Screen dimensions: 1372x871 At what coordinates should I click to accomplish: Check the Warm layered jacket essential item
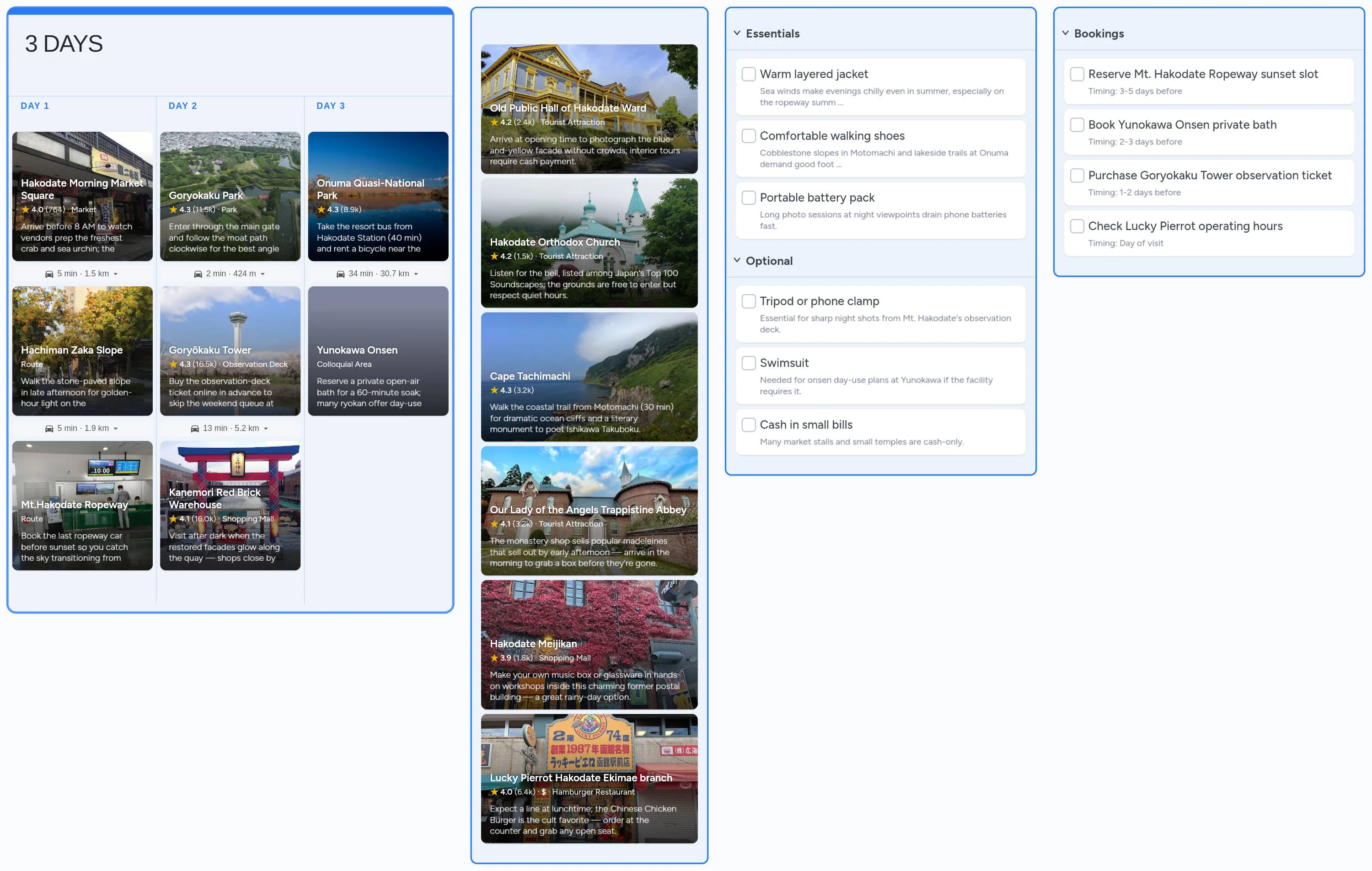point(749,74)
